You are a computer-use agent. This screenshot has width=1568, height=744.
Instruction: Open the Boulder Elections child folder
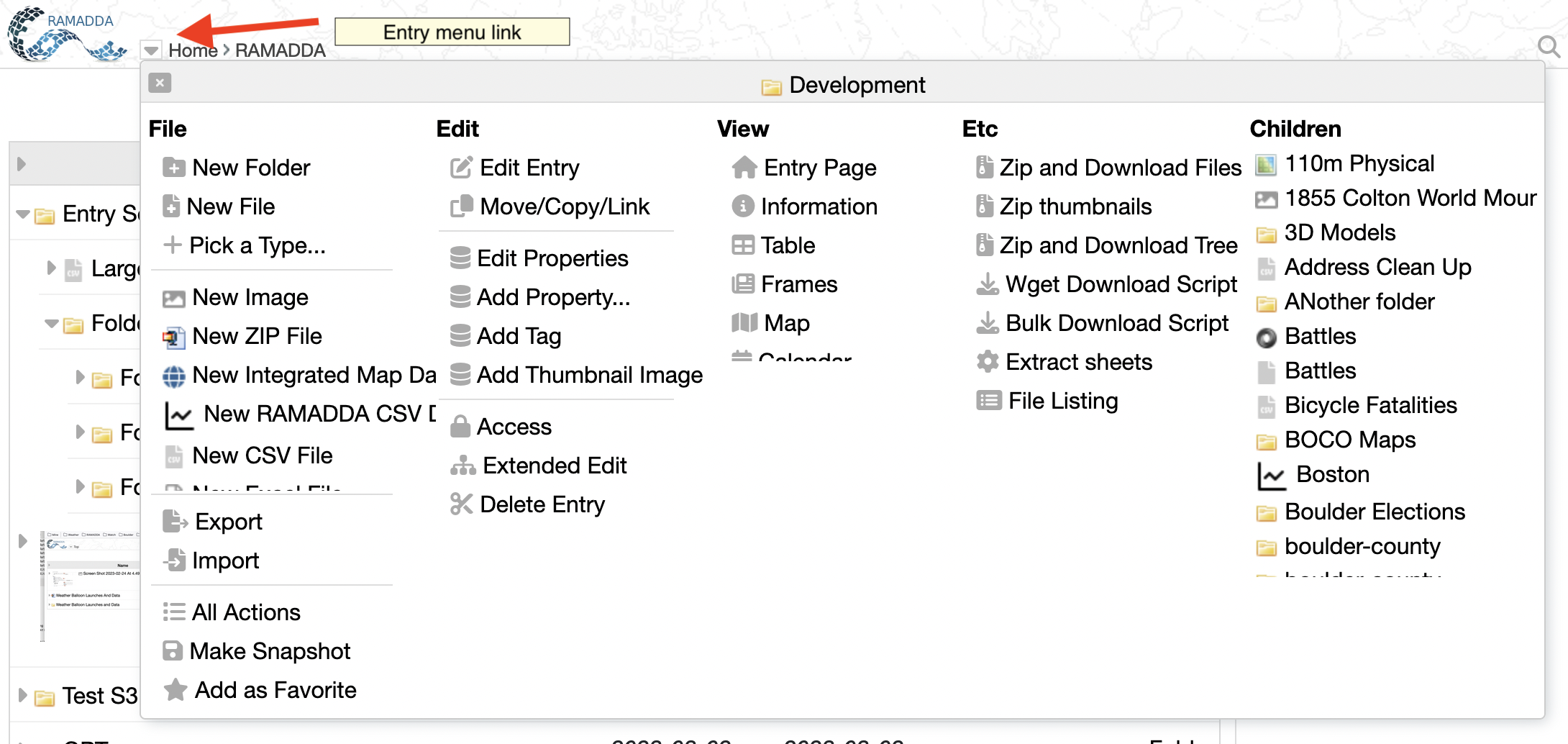pos(1374,512)
